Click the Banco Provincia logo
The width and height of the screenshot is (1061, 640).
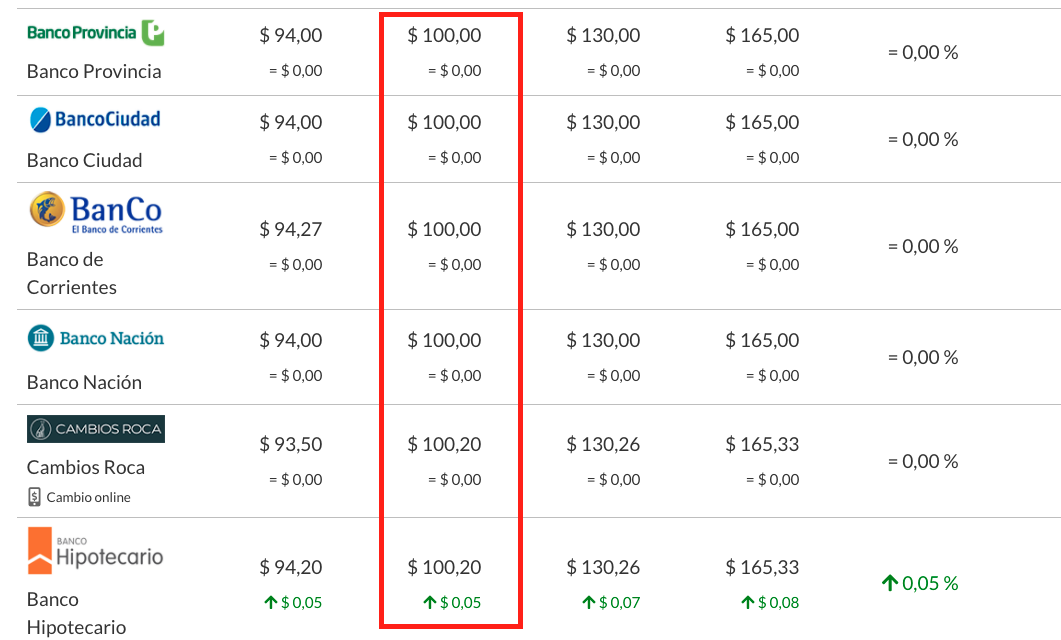coord(95,32)
